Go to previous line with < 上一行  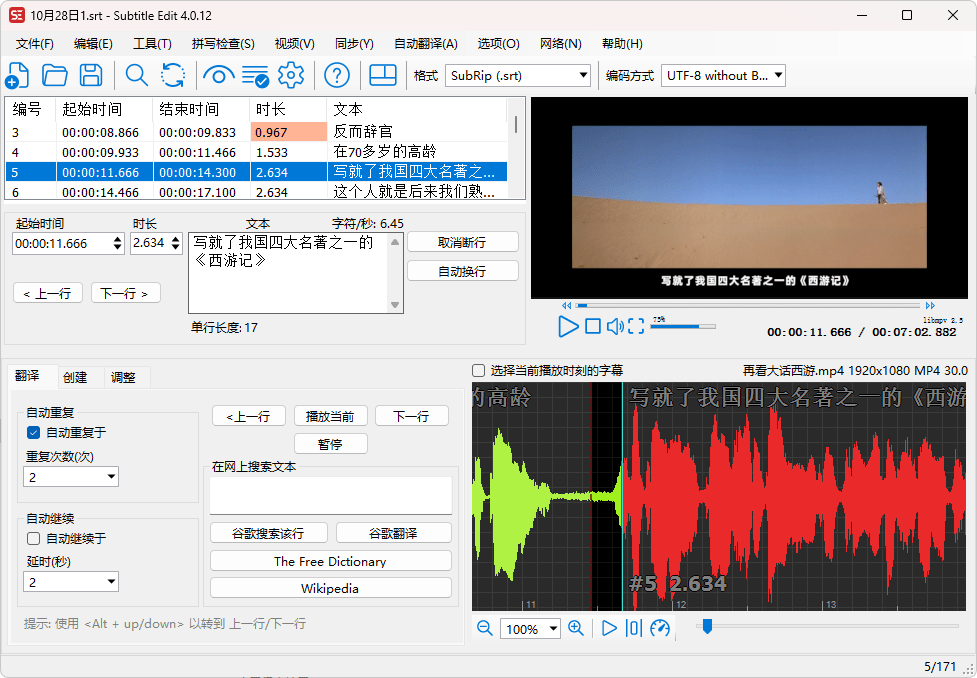point(47,293)
